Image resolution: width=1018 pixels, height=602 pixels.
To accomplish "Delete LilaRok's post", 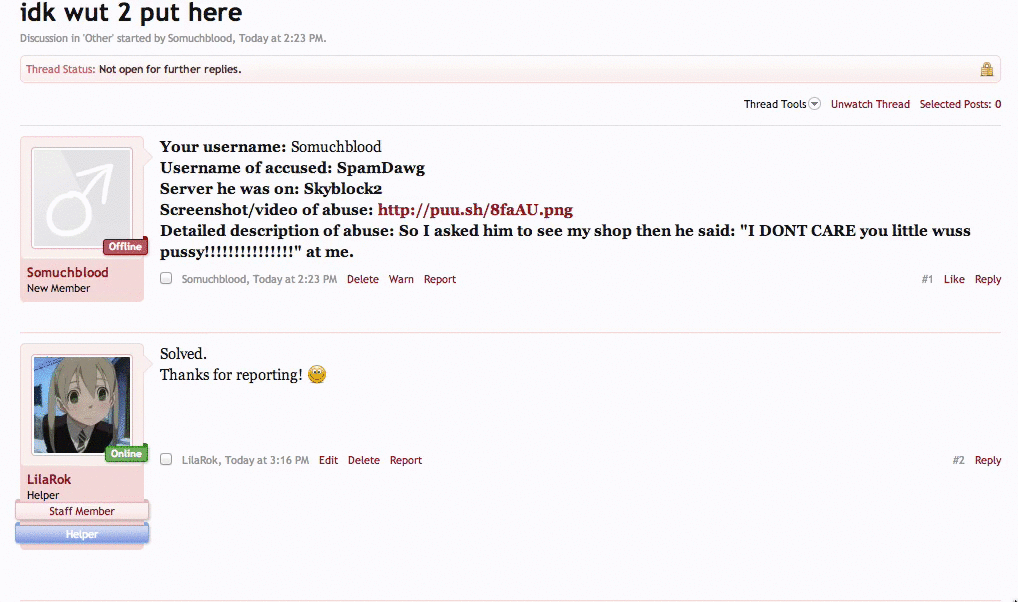I will (364, 460).
